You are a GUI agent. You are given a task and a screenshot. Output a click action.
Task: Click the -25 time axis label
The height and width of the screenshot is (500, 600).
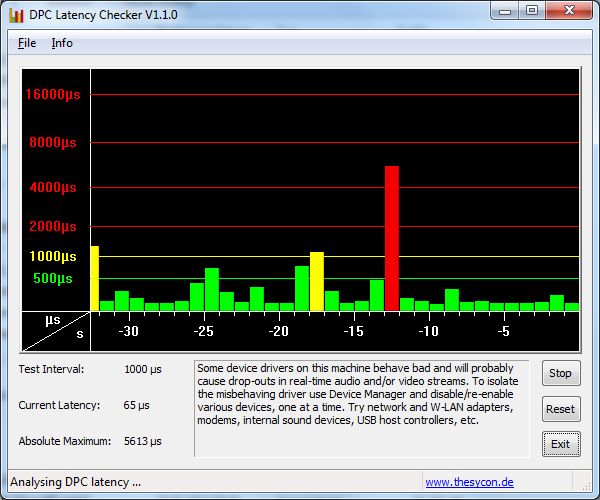point(204,331)
